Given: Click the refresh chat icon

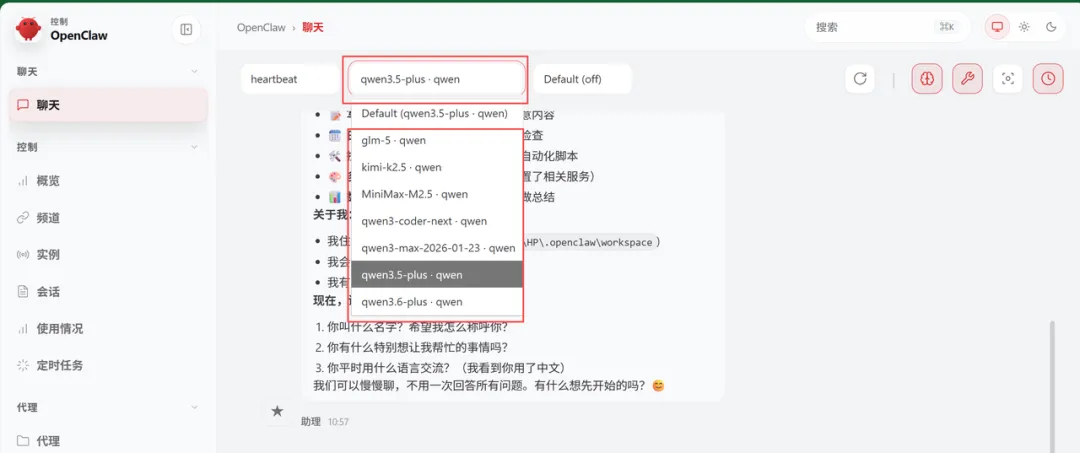Looking at the screenshot, I should pyautogui.click(x=860, y=79).
